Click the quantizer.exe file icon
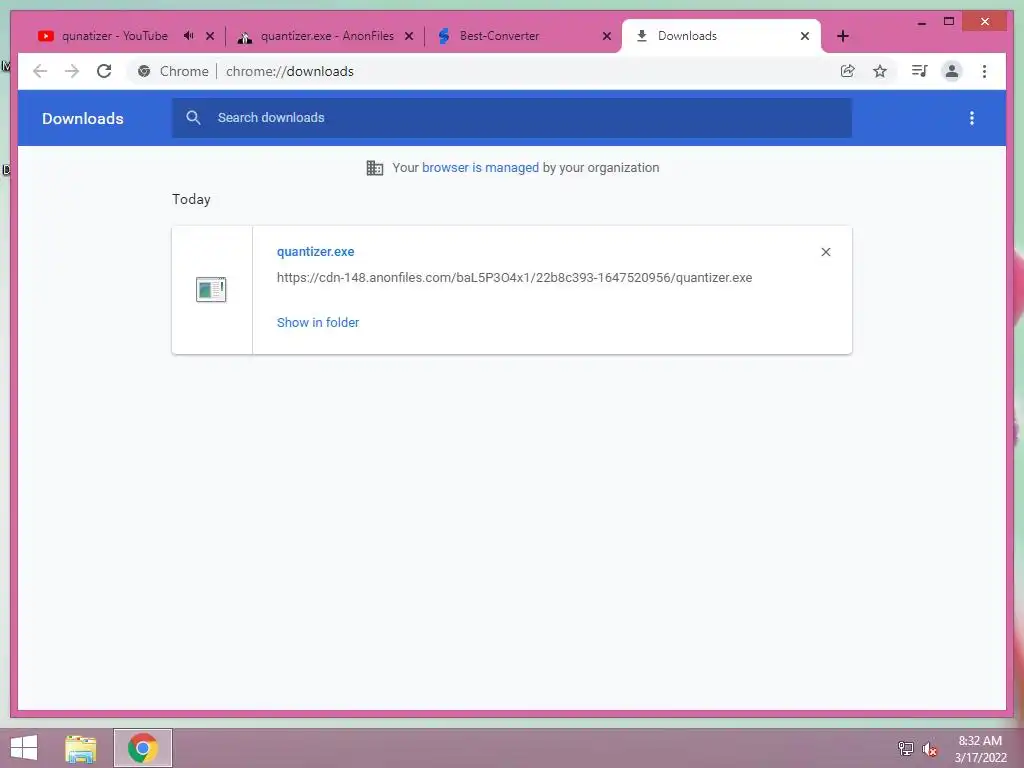This screenshot has width=1024, height=768. pyautogui.click(x=211, y=289)
